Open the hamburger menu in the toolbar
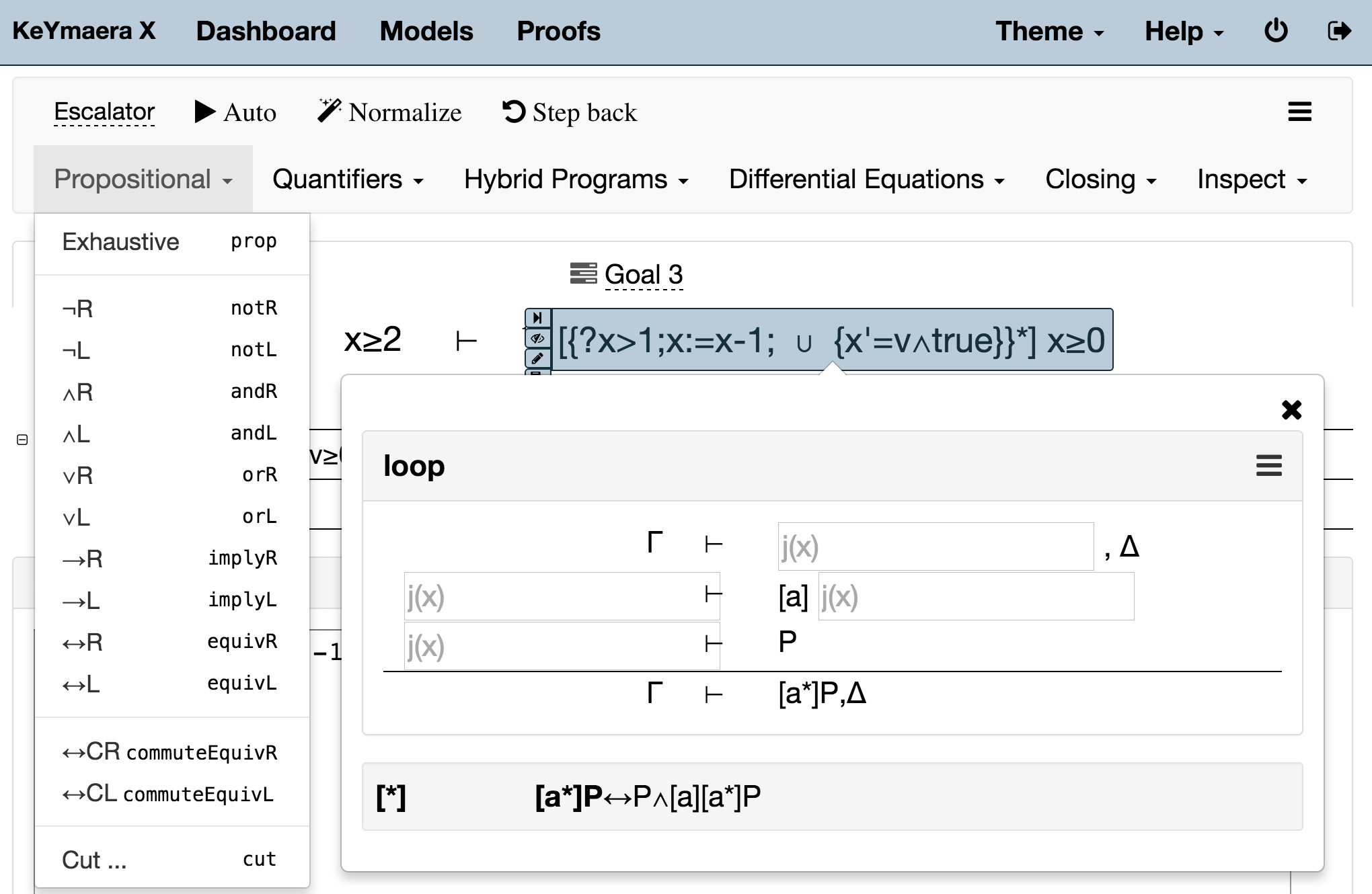This screenshot has height=894, width=1372. tap(1299, 112)
